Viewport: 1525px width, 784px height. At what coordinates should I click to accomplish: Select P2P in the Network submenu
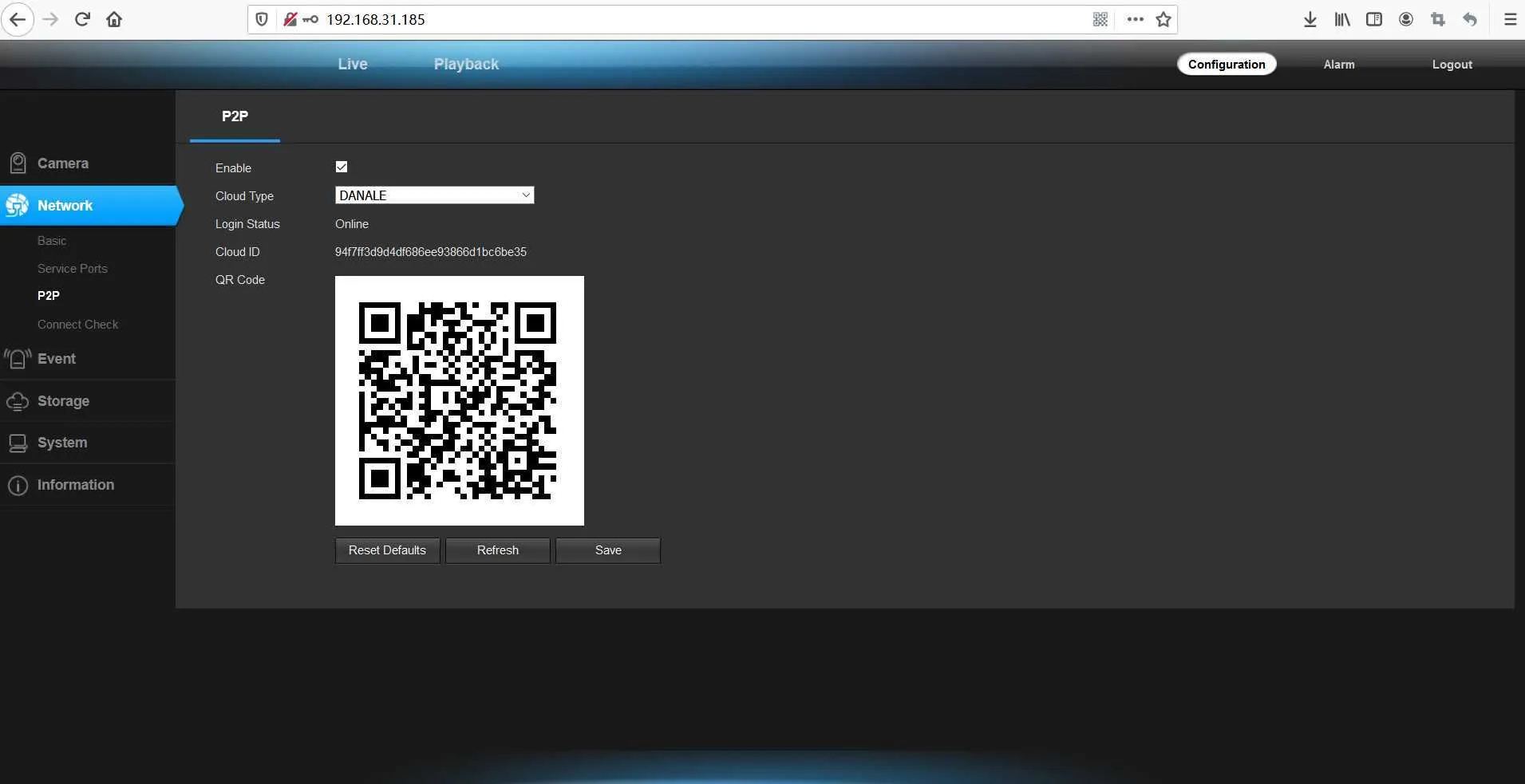49,296
